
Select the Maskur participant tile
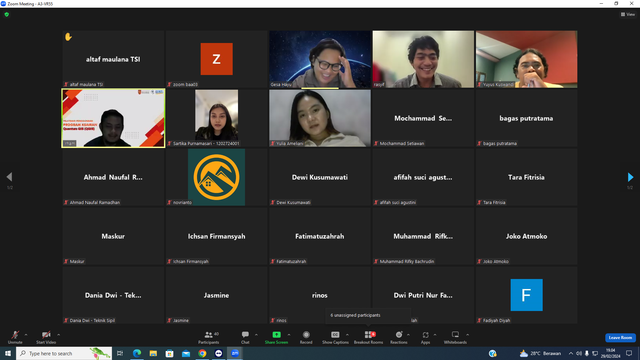click(x=113, y=236)
